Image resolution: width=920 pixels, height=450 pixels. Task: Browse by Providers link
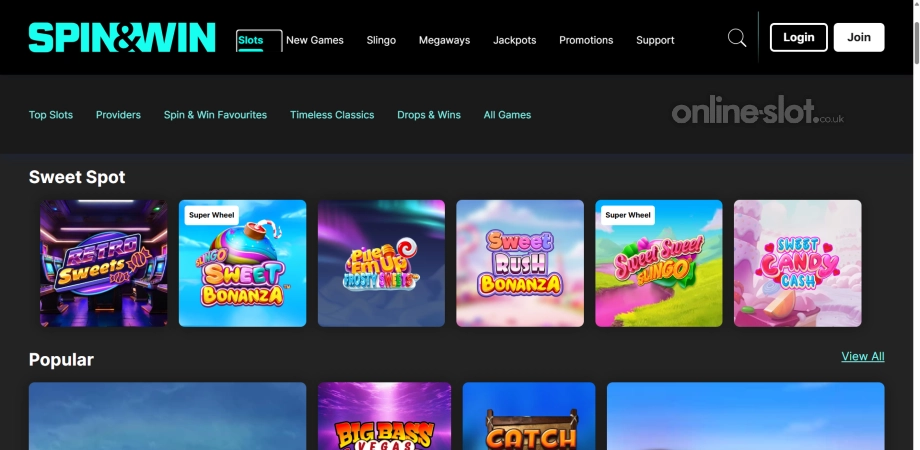[x=119, y=115]
